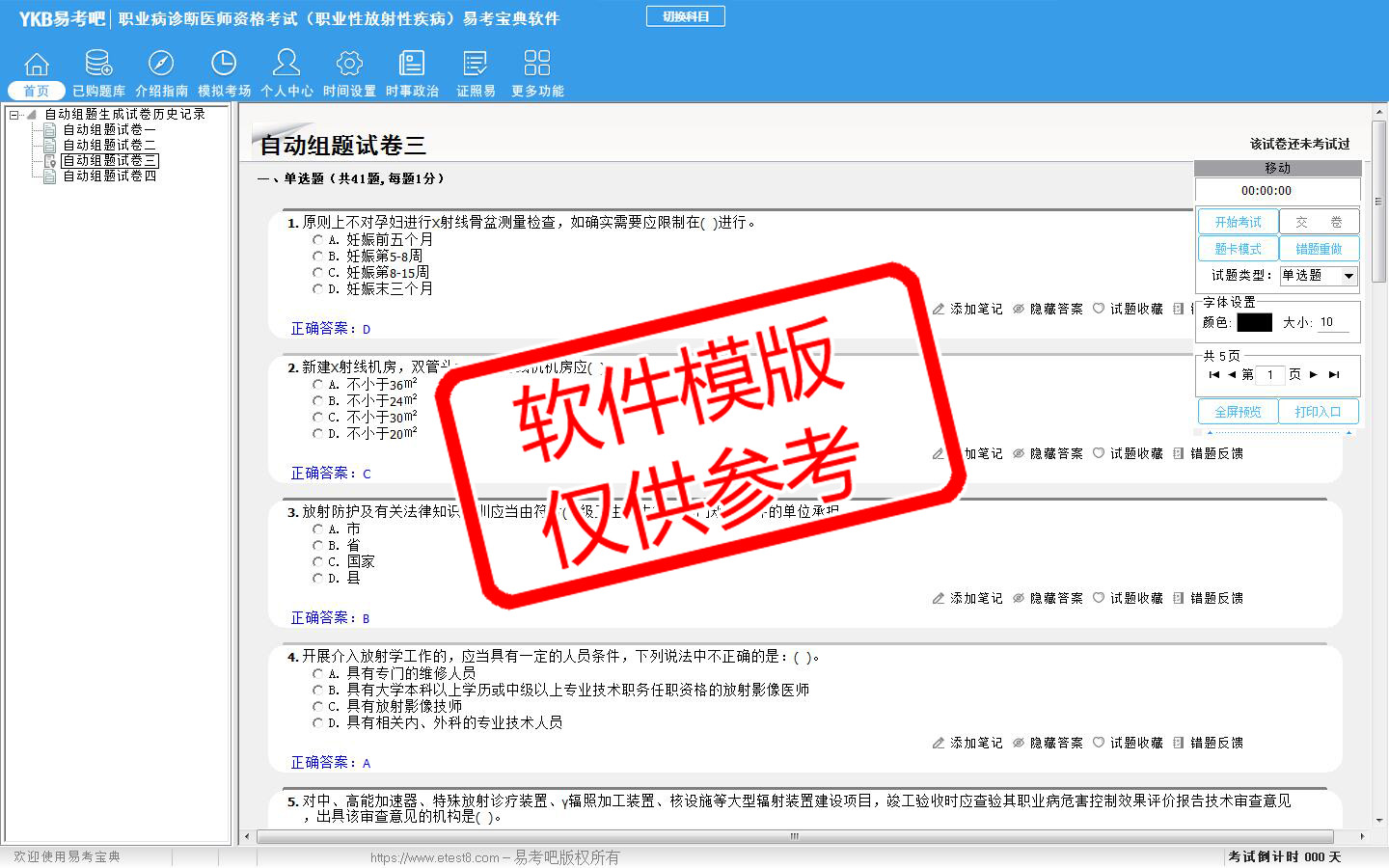Click the horizontal scrollbar thumb

[794, 836]
